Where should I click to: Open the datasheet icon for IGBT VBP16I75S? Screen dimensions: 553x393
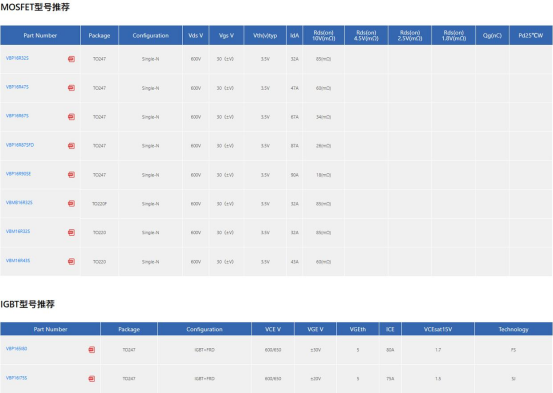pos(92,379)
